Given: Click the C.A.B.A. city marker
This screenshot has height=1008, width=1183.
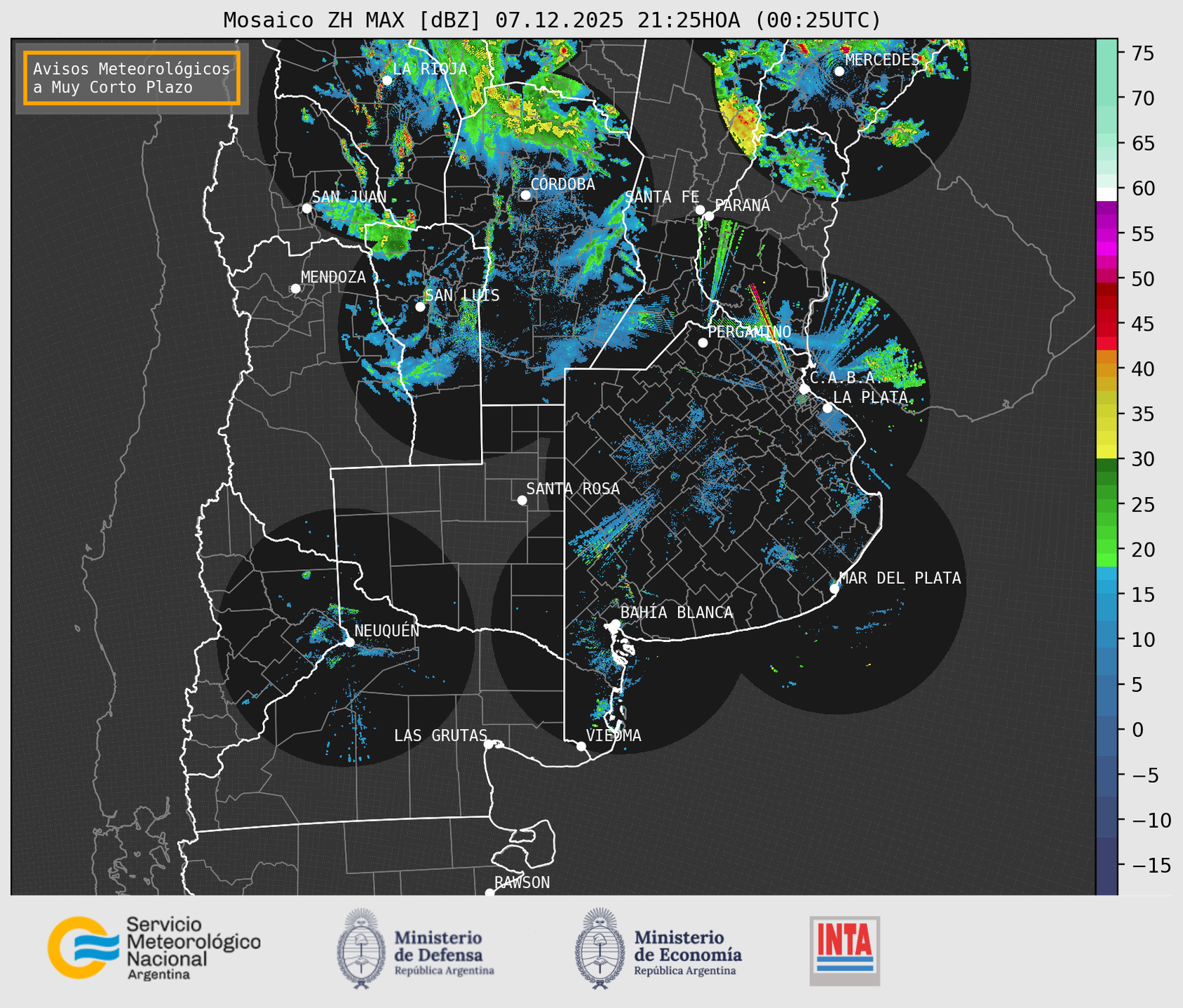Looking at the screenshot, I should click(805, 388).
